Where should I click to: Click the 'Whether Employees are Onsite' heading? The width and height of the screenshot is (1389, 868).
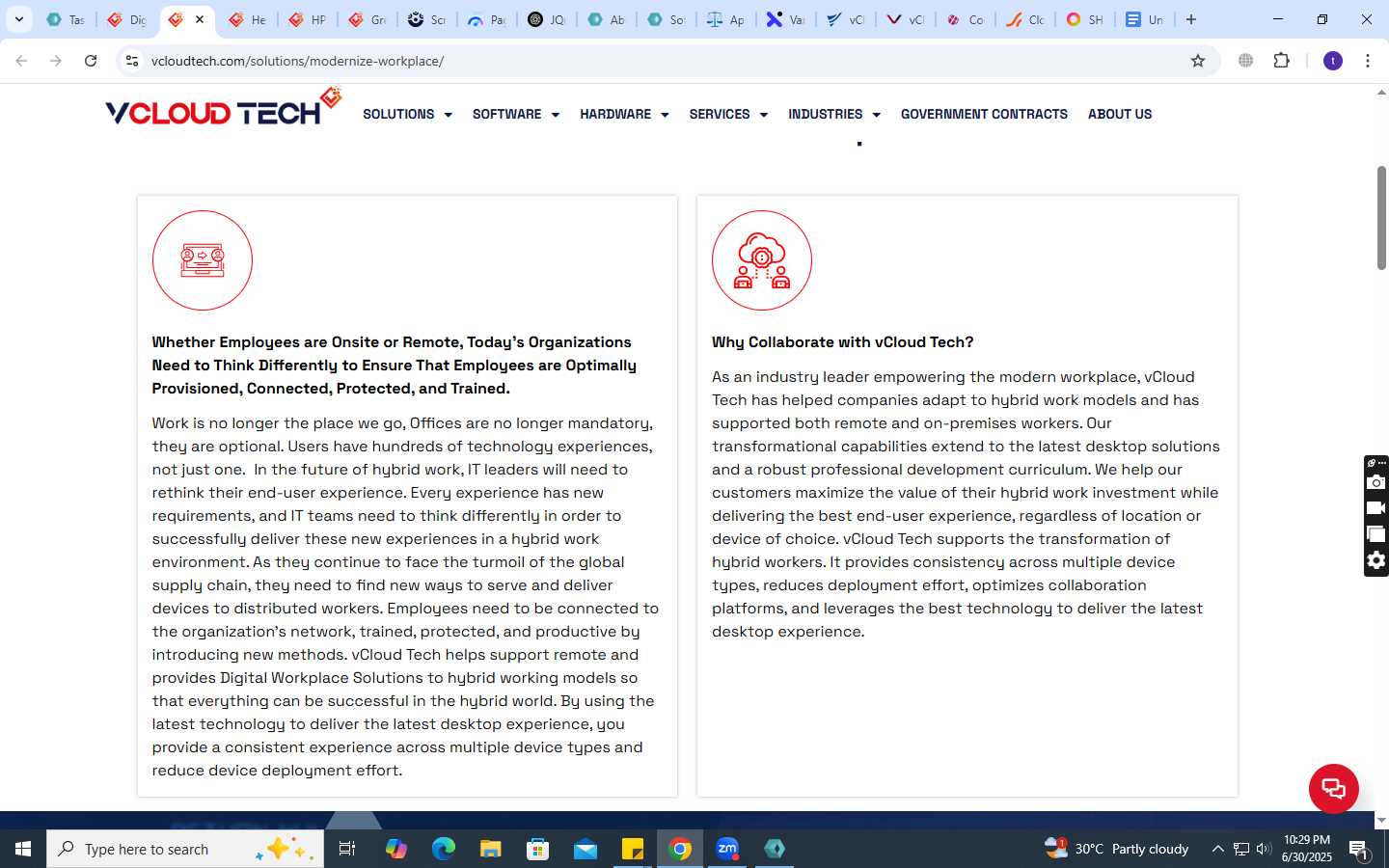pyautogui.click(x=394, y=366)
